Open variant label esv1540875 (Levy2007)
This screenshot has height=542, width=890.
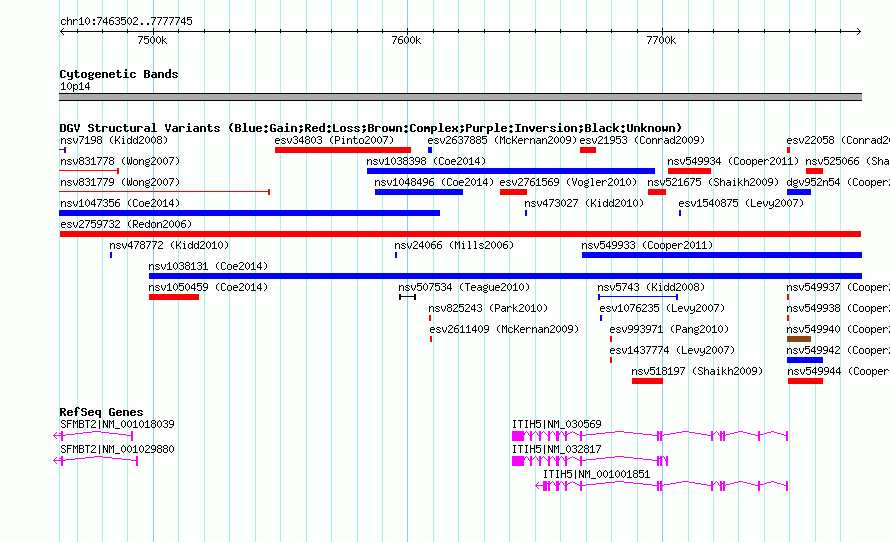point(741,203)
